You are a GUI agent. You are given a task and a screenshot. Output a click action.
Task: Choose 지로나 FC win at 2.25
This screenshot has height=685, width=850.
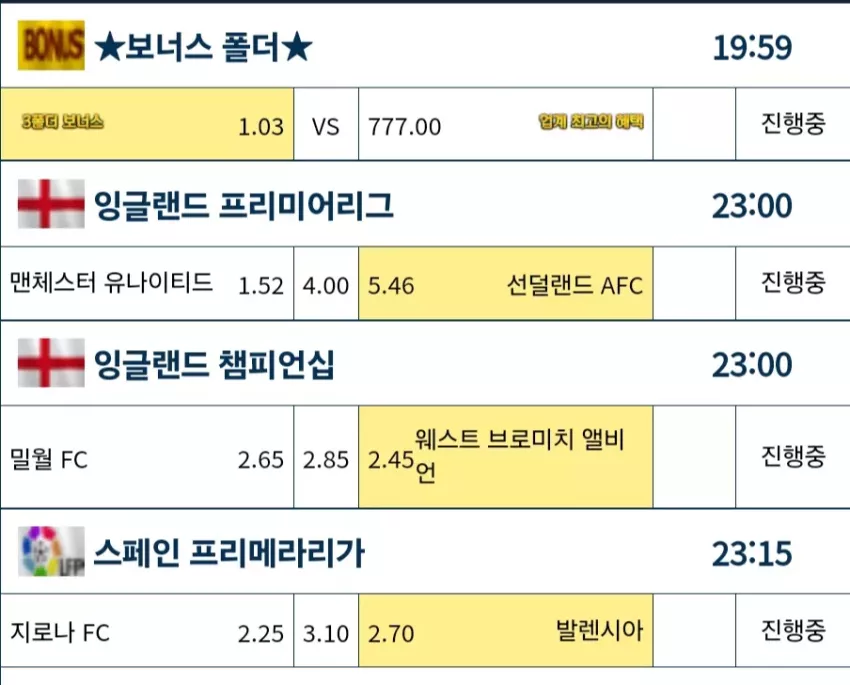(147, 631)
